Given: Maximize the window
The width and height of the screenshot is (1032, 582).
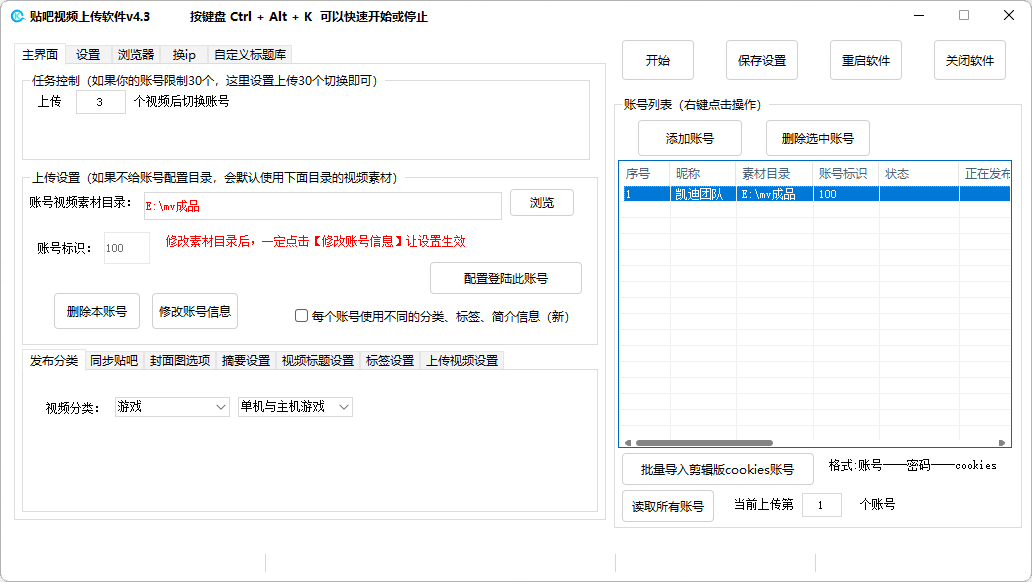Looking at the screenshot, I should 964,16.
